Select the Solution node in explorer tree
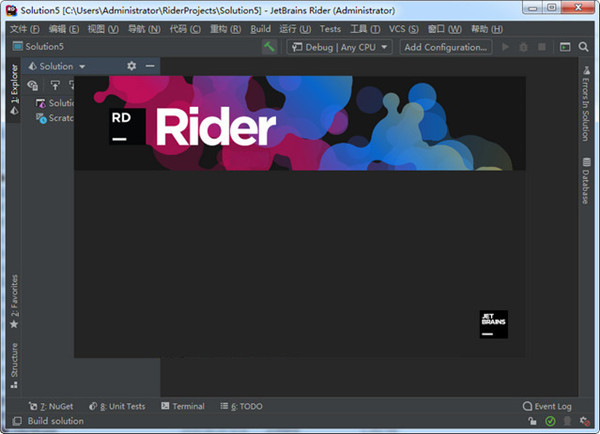Viewport: 600px width, 434px height. [55, 103]
